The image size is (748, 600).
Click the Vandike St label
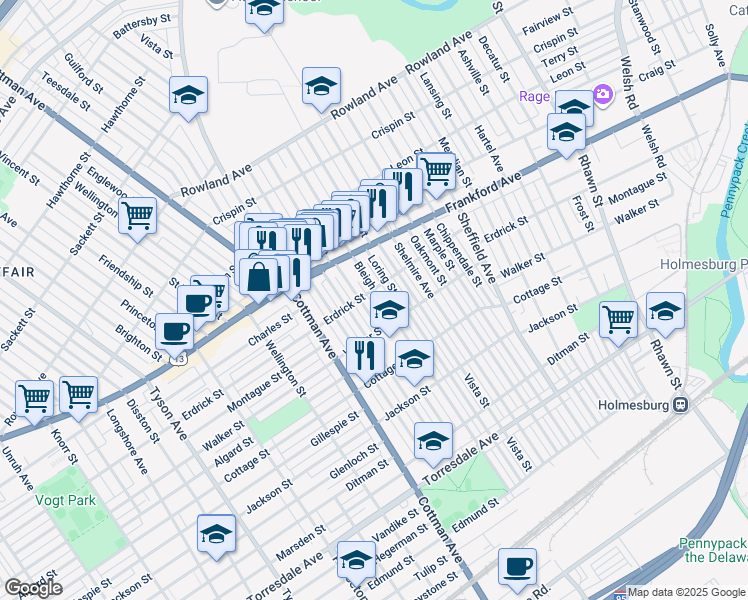pyautogui.click(x=395, y=525)
